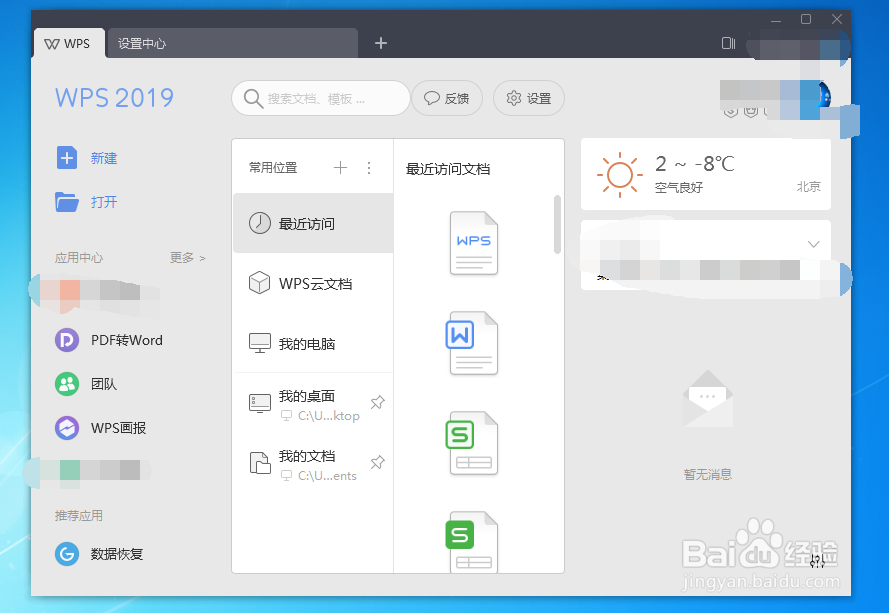Click the temperature 2 ~ -8℃ text

tap(695, 164)
